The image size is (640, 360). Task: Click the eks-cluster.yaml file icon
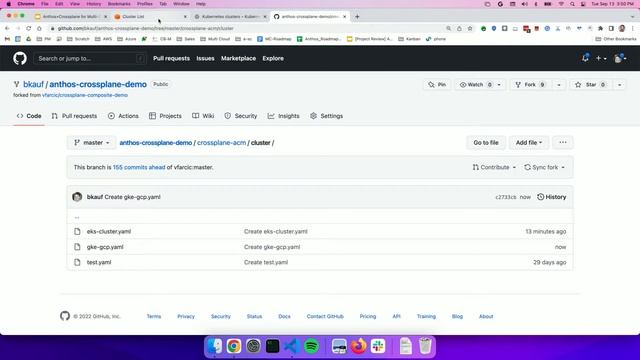point(77,231)
